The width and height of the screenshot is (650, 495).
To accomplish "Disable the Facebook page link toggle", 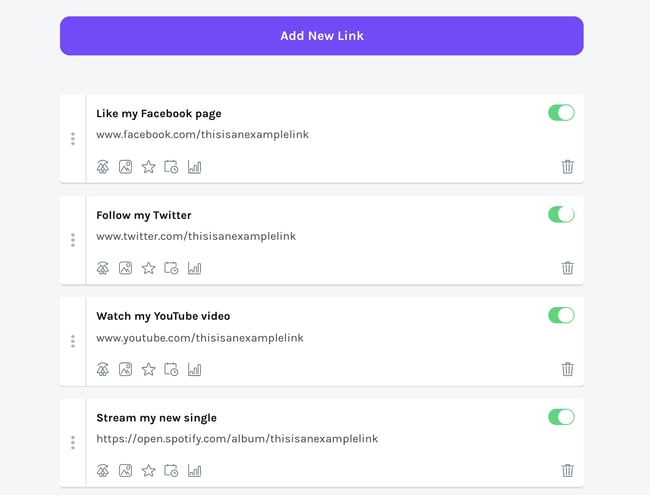I will coord(561,113).
